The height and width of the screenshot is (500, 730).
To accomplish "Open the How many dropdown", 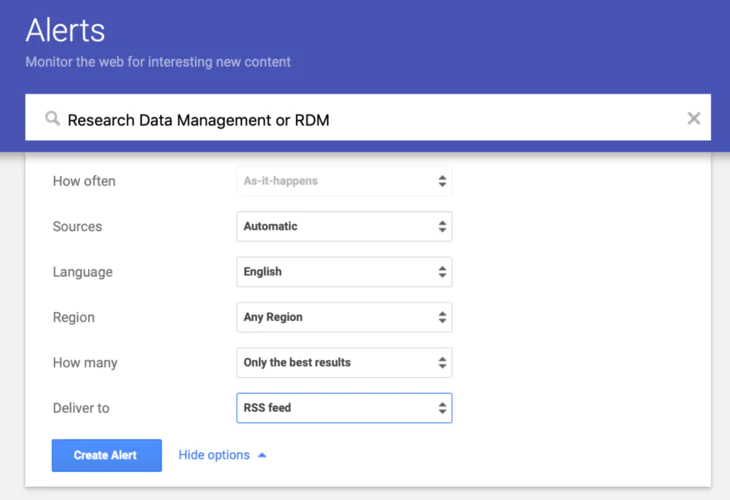I will tap(344, 362).
